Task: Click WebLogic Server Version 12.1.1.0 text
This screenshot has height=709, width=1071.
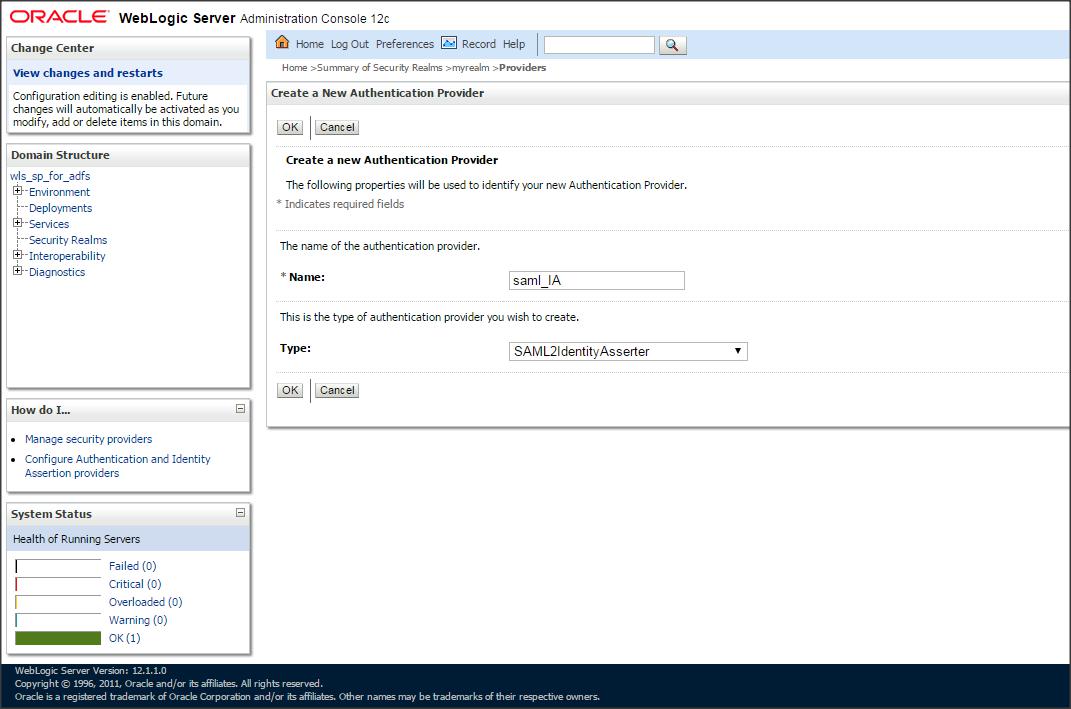Action: point(91,671)
